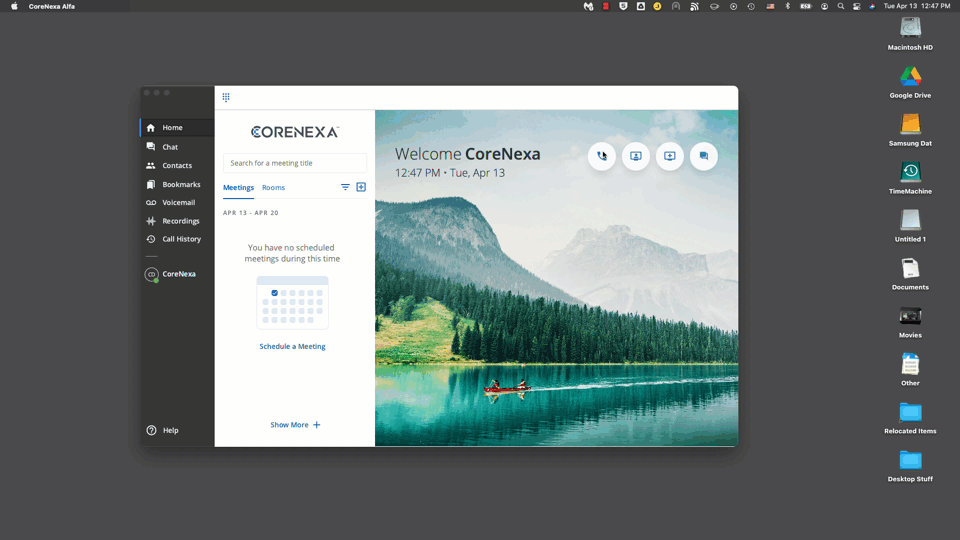The image size is (960, 540).
Task: Select Untitled 1 drive icon
Action: tap(910, 226)
